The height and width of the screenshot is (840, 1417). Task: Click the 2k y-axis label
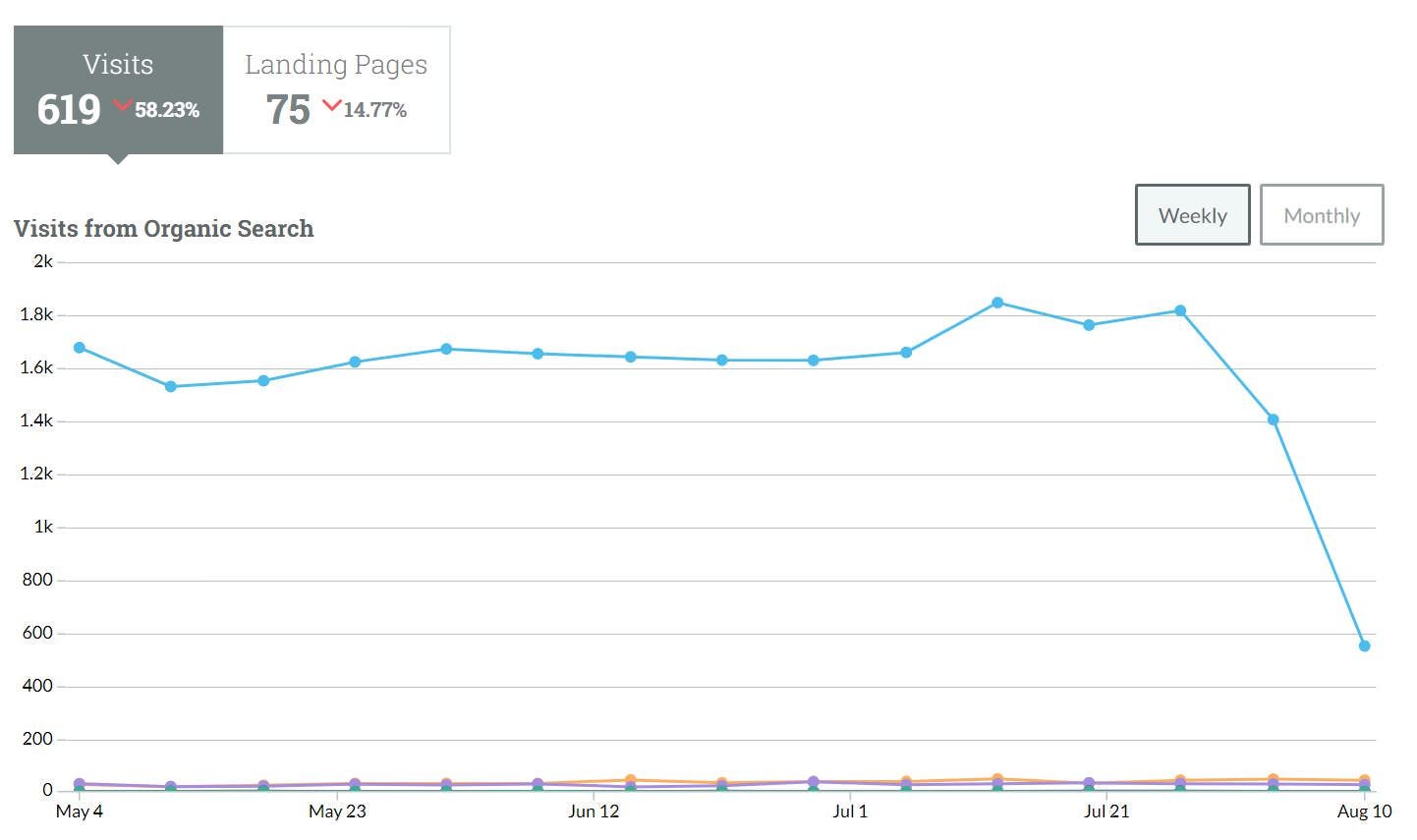(43, 261)
